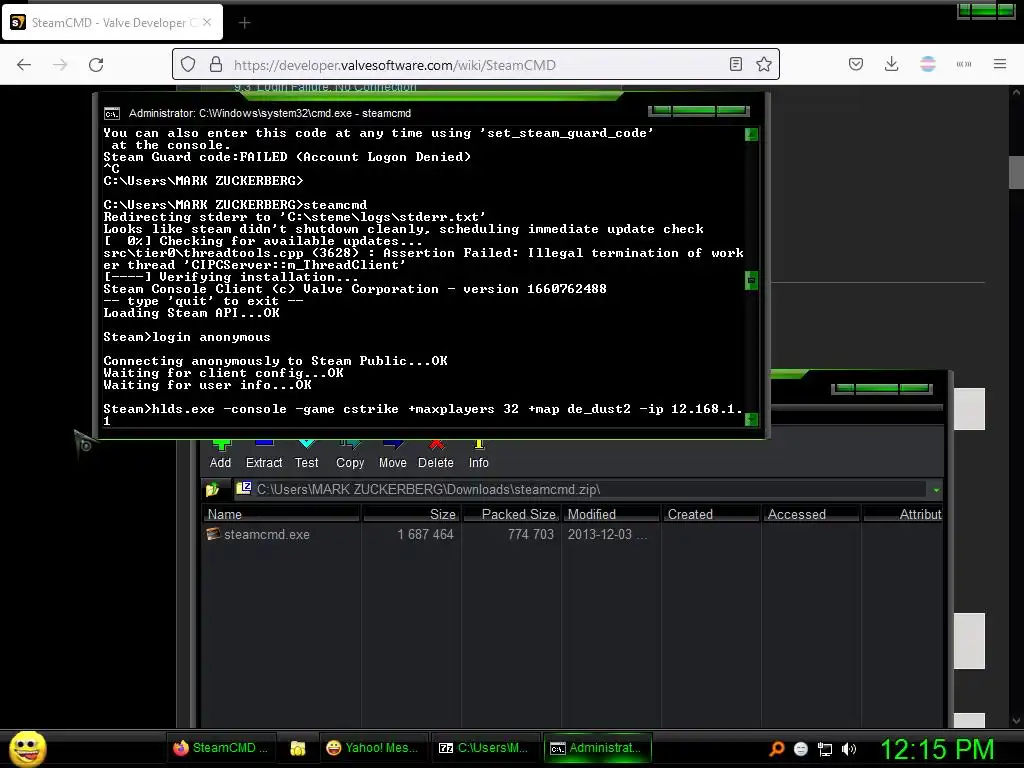Close the SteamCMD browser tab

[207, 22]
